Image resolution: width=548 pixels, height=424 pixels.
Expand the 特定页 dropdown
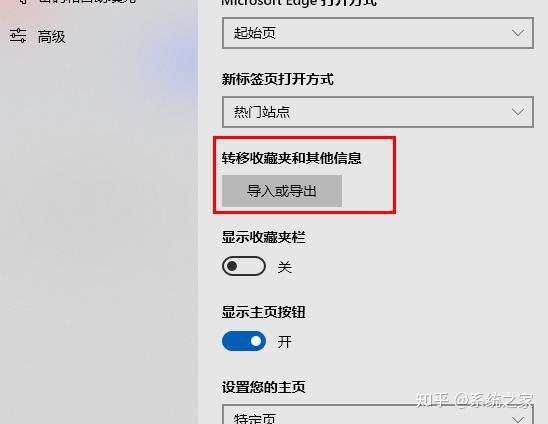(x=378, y=415)
